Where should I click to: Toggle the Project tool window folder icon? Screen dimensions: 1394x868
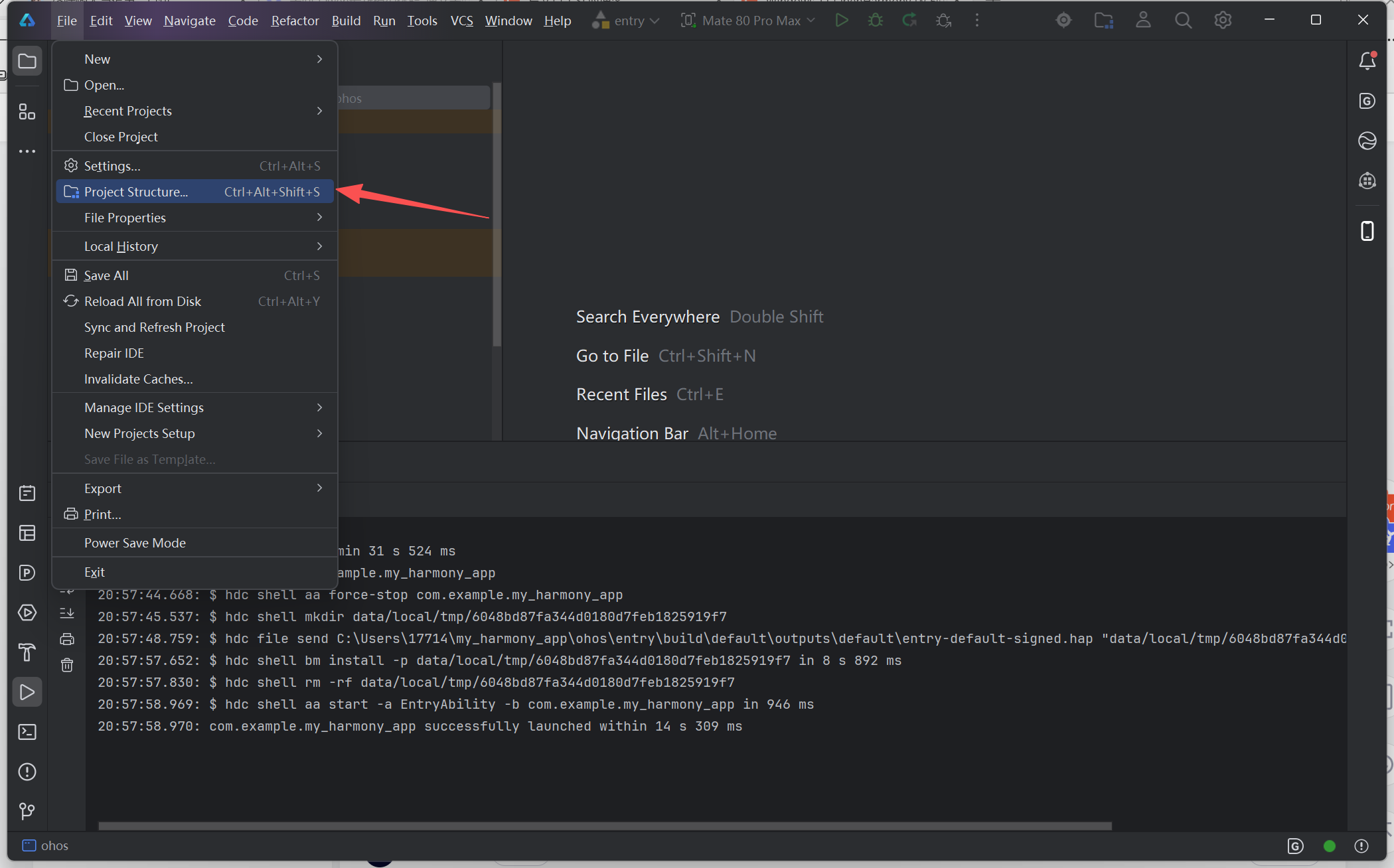27,61
